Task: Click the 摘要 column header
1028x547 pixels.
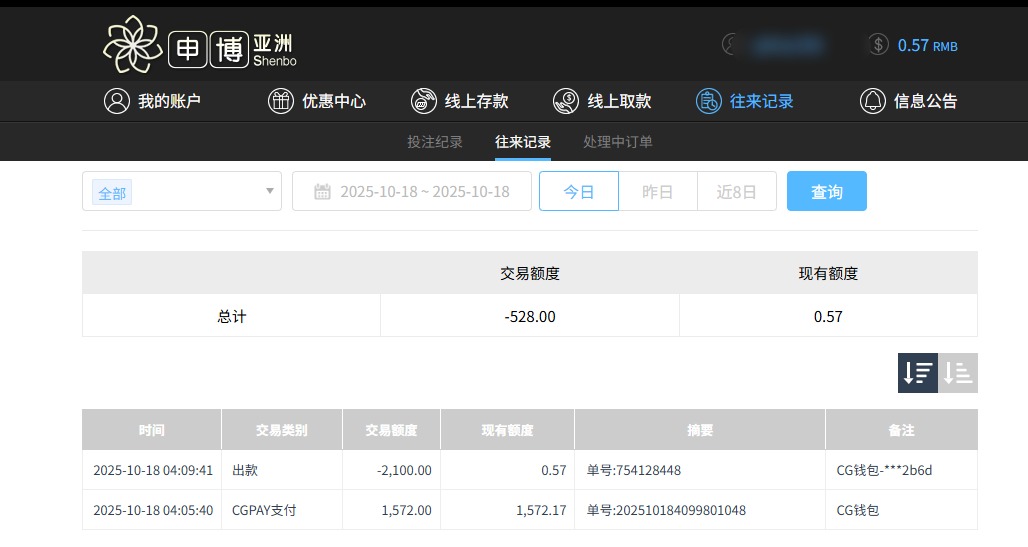Action: pyautogui.click(x=700, y=430)
